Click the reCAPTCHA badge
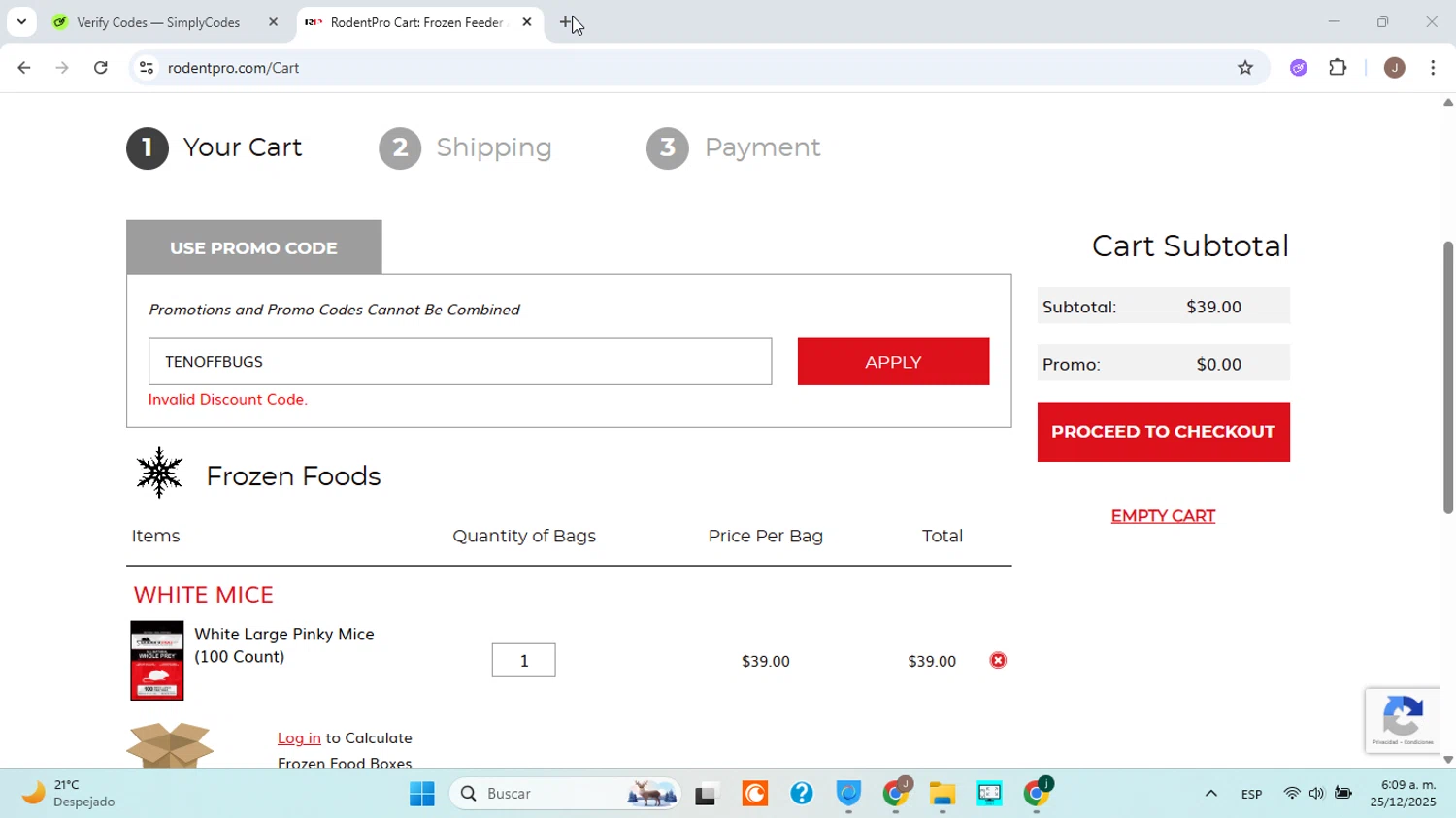Image resolution: width=1456 pixels, height=818 pixels. pyautogui.click(x=1403, y=720)
